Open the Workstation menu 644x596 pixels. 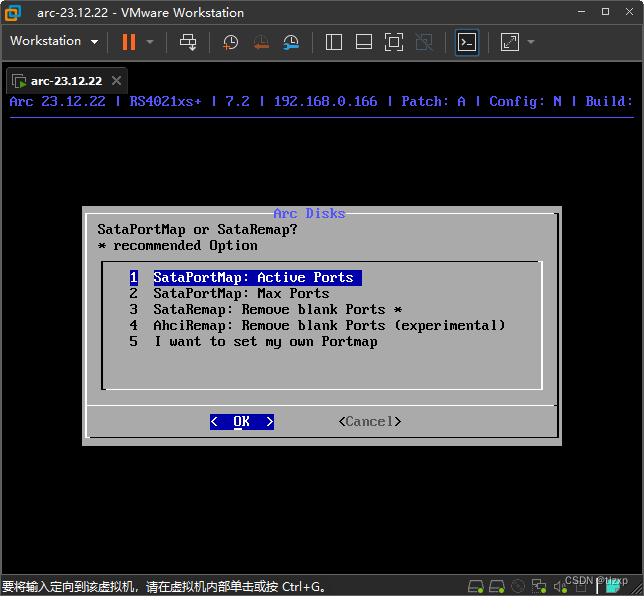coord(54,41)
